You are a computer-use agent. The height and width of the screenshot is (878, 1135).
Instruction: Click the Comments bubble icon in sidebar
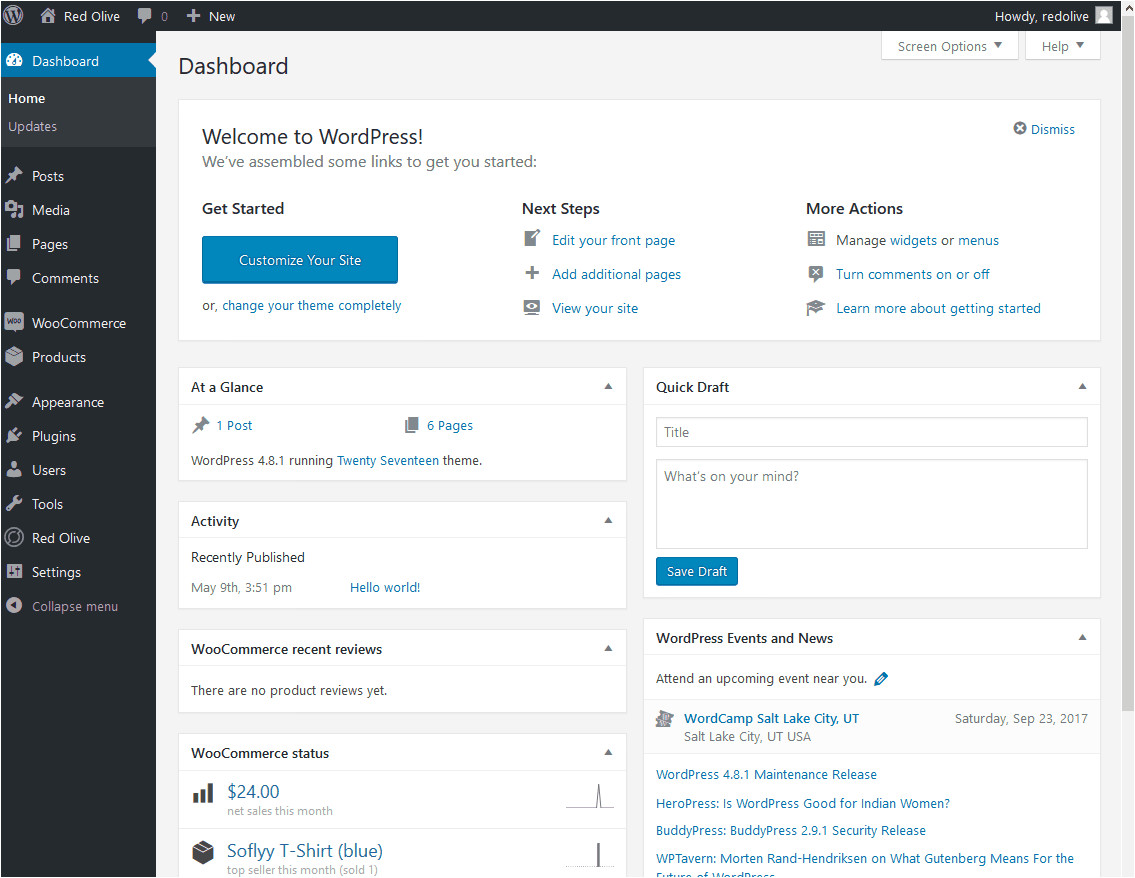click(x=14, y=277)
